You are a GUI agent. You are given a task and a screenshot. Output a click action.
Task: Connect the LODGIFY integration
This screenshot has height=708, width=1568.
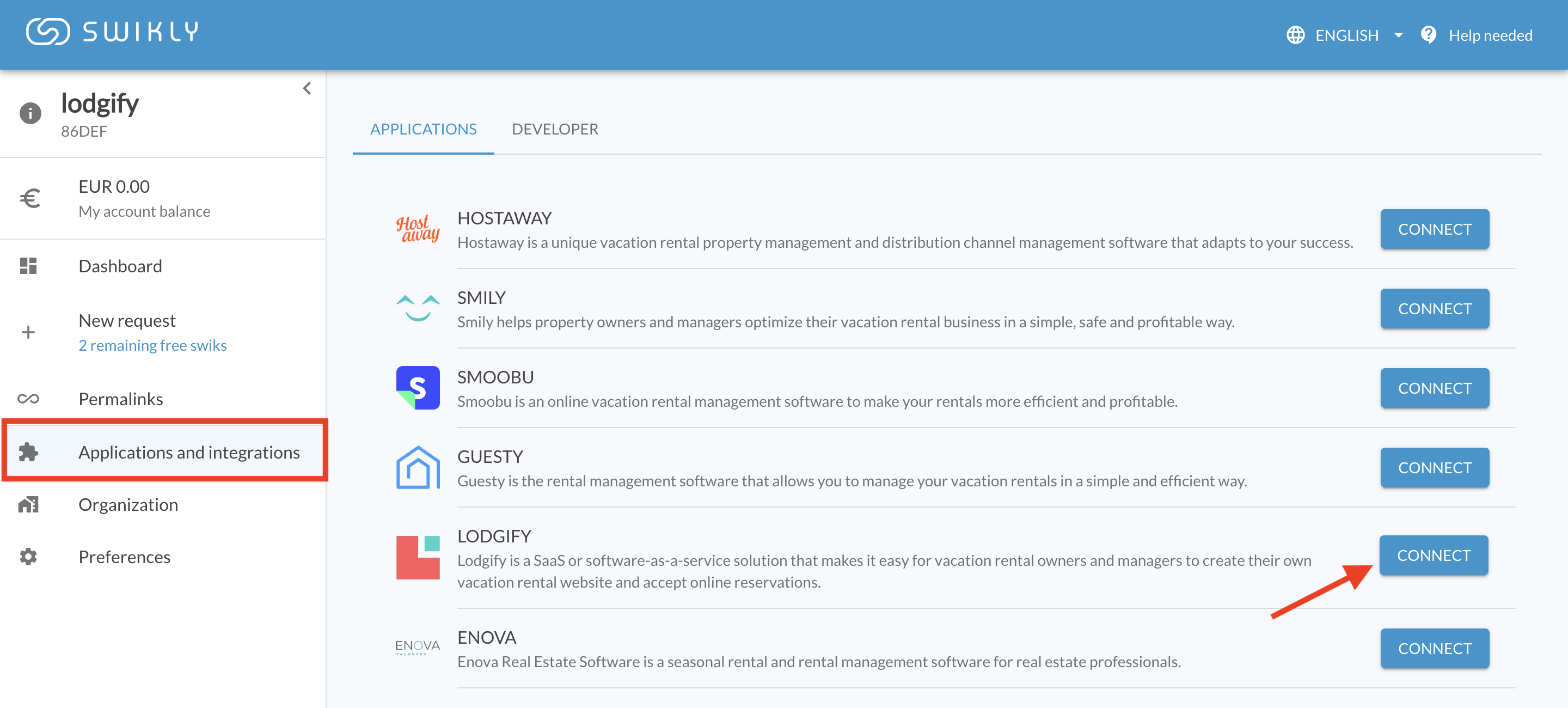[x=1434, y=555]
